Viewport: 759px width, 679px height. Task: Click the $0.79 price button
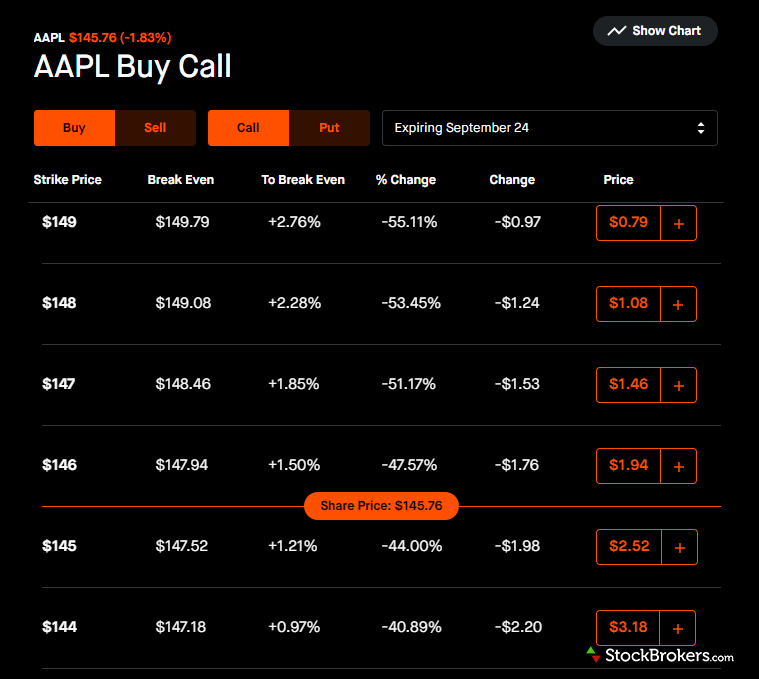tap(628, 223)
